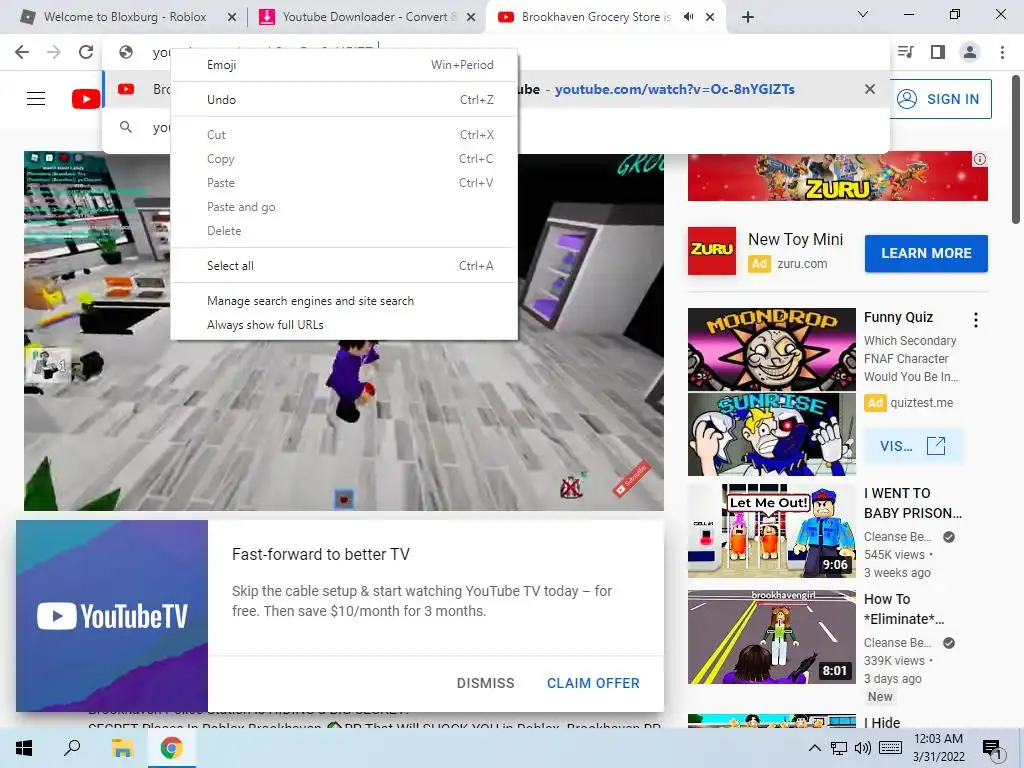Choose Select all in the context menu

tap(344, 266)
